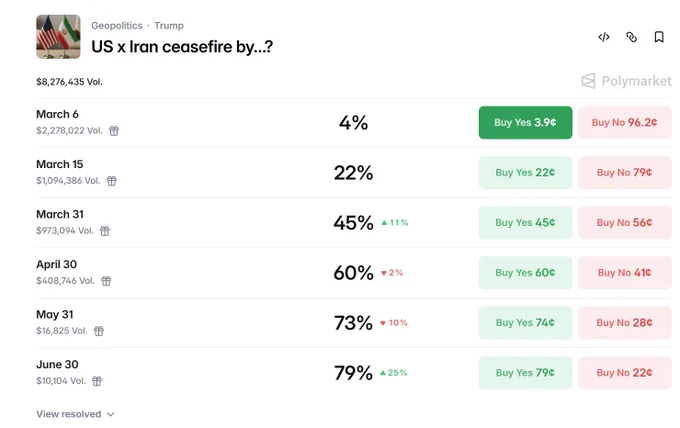The image size is (680, 428).
Task: Click the March 15 rewards gift icon
Action: pyautogui.click(x=112, y=181)
